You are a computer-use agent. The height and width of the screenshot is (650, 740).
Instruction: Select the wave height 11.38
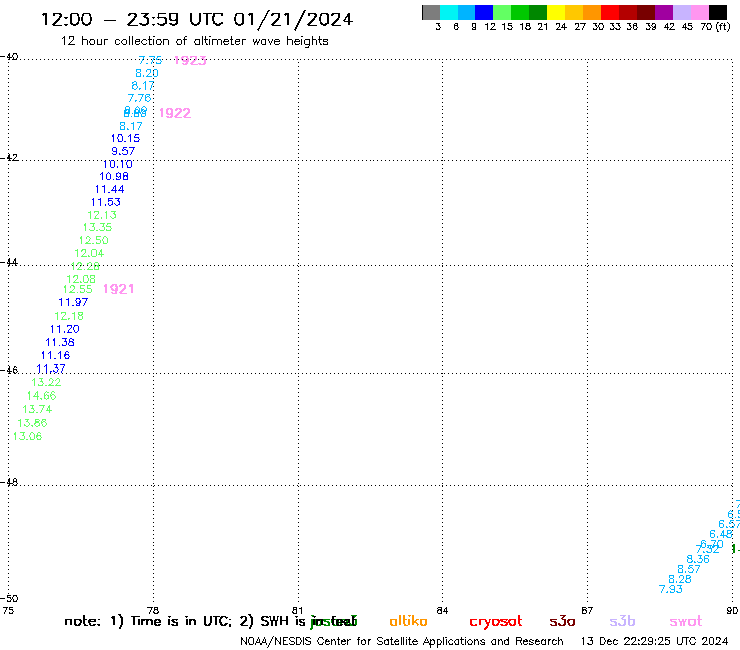(x=60, y=342)
